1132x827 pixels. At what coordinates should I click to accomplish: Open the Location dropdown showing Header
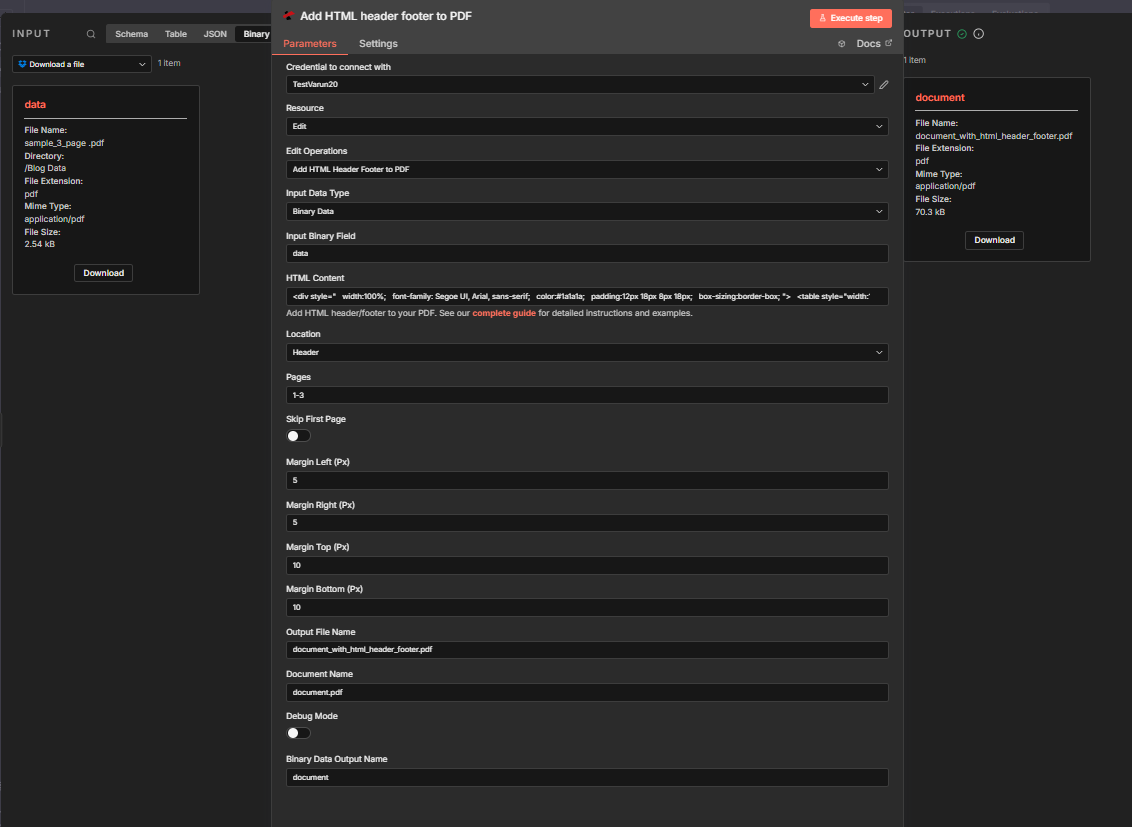click(586, 352)
